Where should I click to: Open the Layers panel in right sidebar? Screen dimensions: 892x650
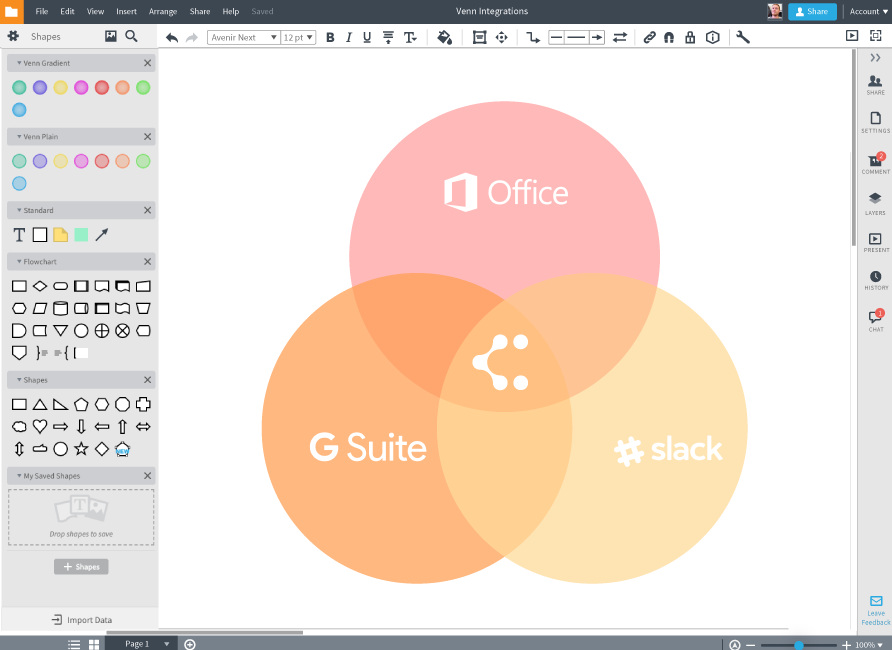pos(876,204)
